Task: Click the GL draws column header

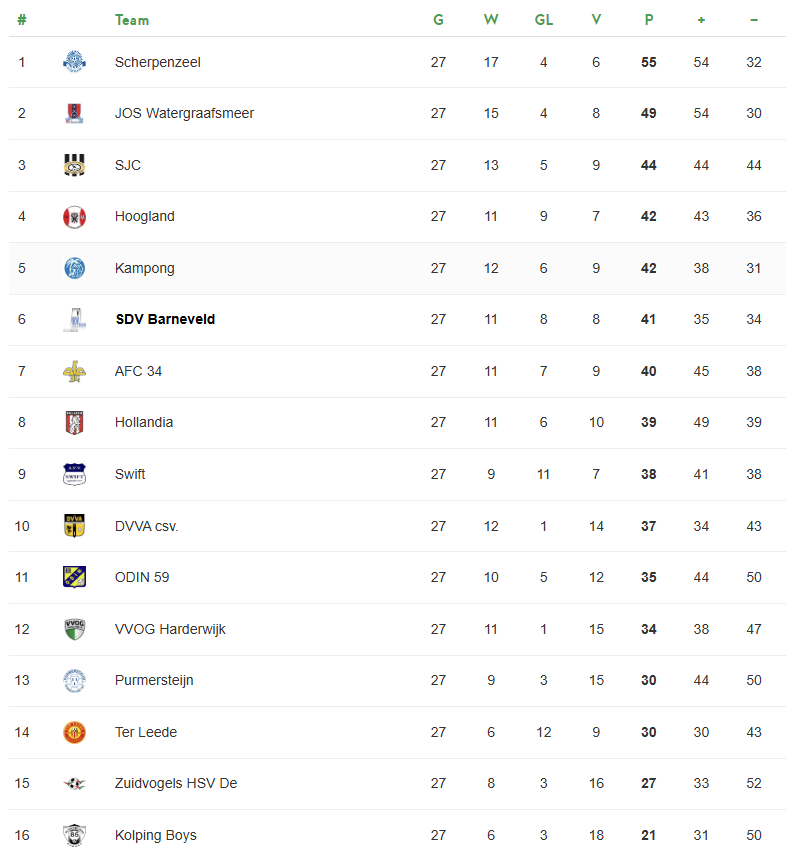Action: [543, 20]
